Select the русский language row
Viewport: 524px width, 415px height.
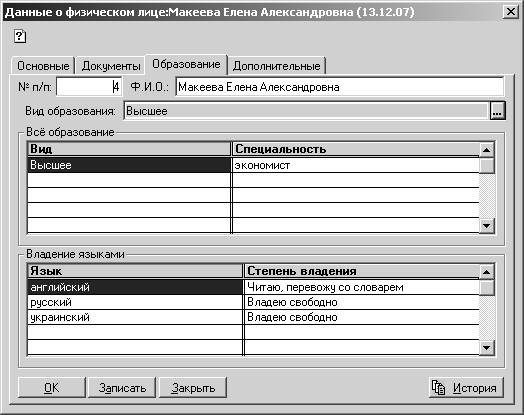coord(253,302)
